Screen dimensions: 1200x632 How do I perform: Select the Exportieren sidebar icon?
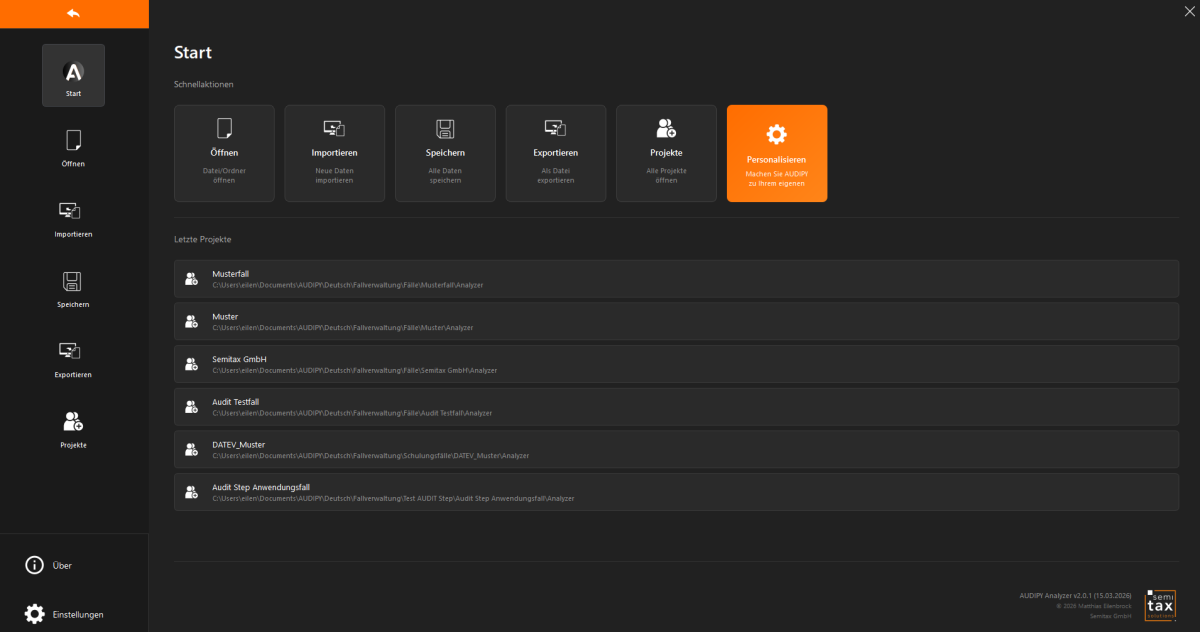(73, 357)
